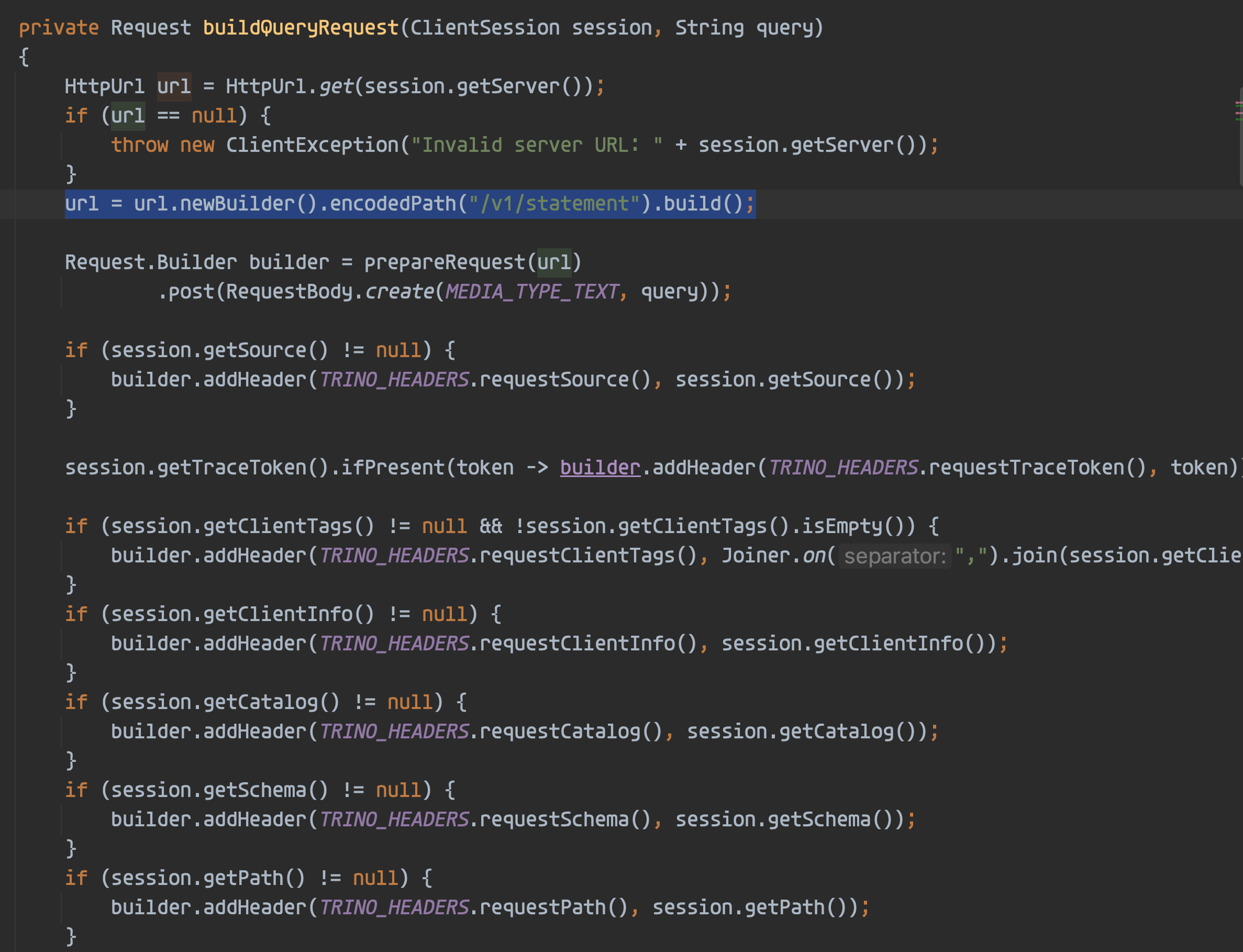Screen dimensions: 1243x952
Task: Click 'if' before session.getPath() != null
Action: pos(76,878)
